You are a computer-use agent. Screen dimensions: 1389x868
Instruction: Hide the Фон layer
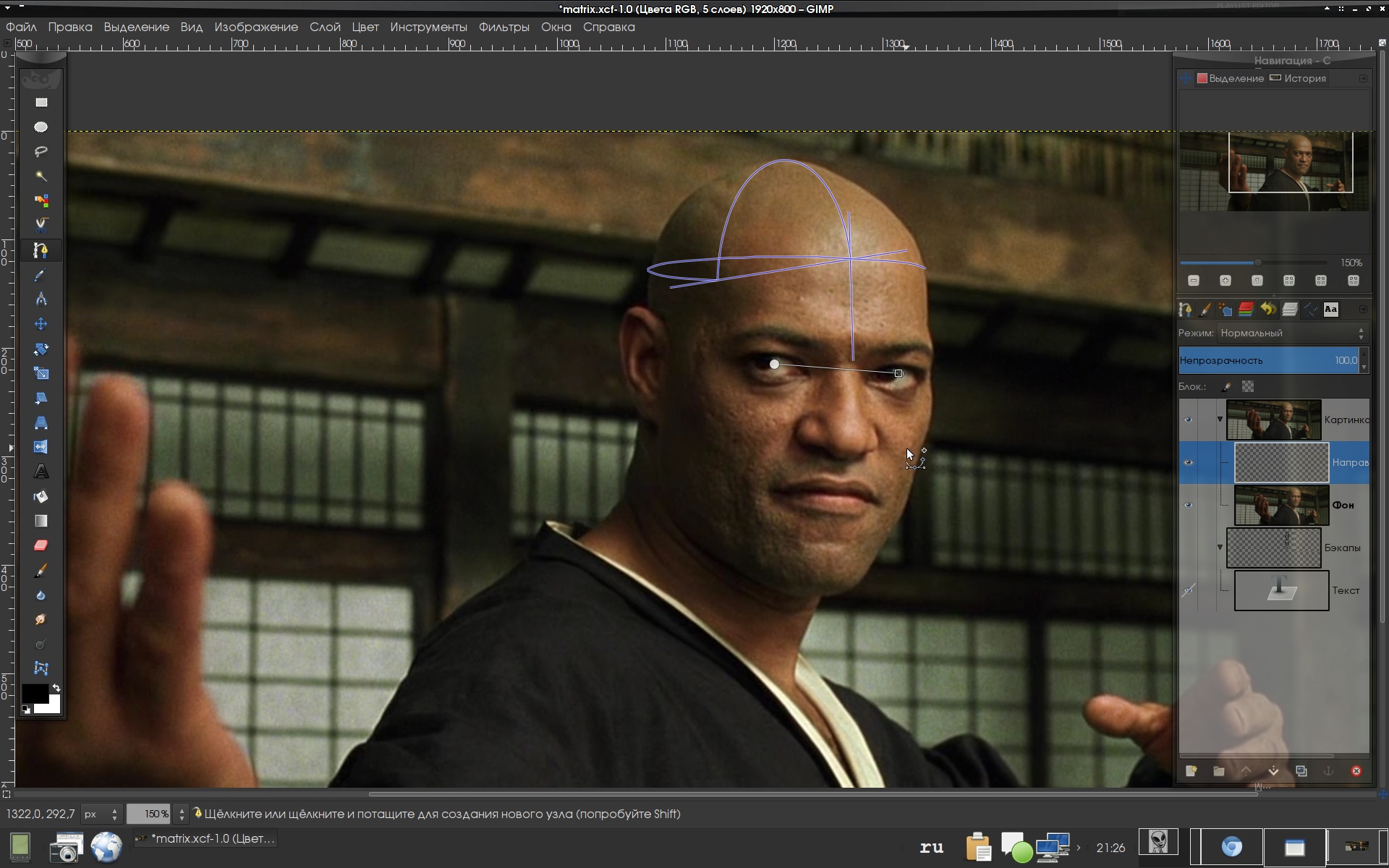point(1188,505)
